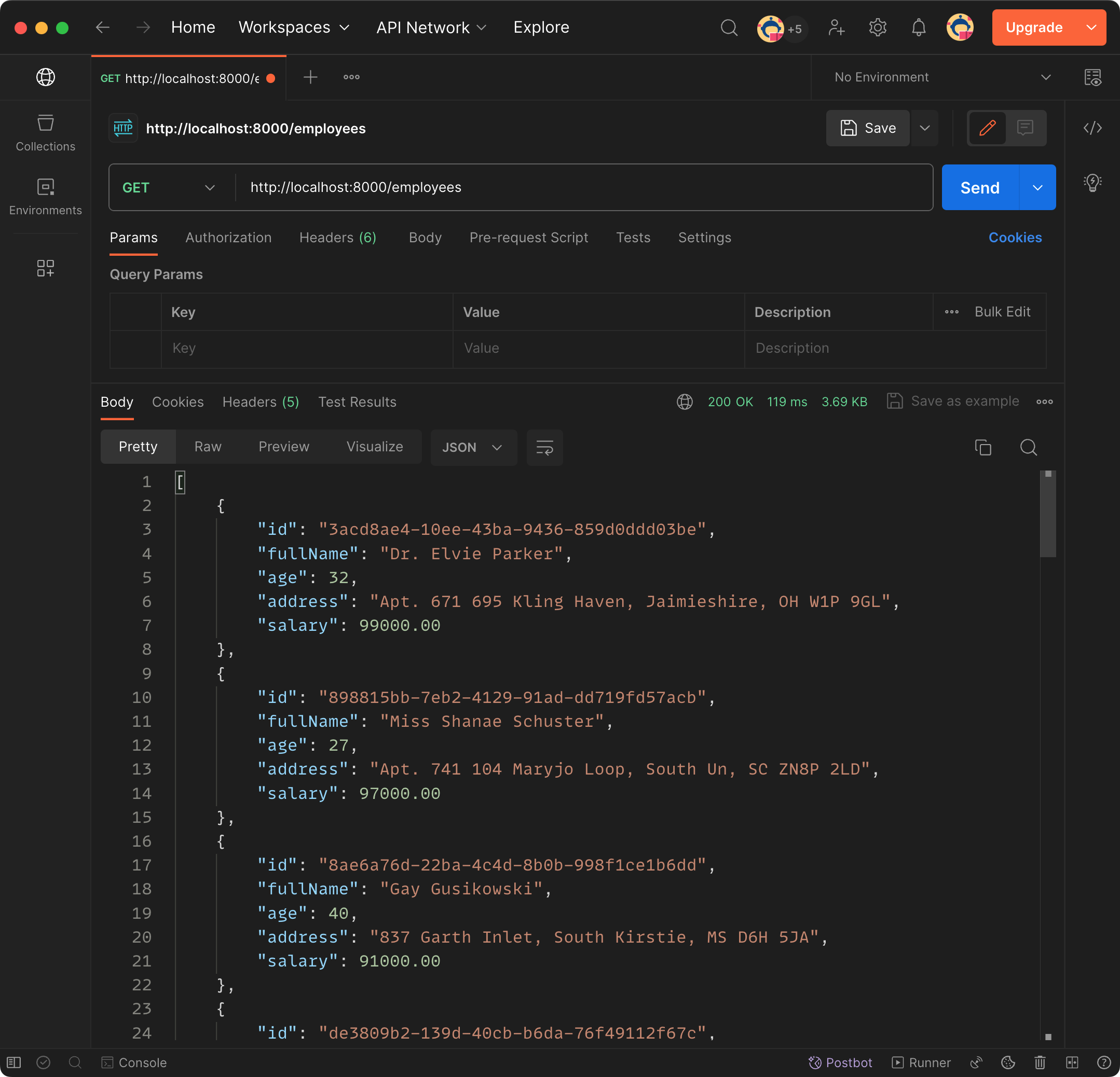The height and width of the screenshot is (1077, 1120).
Task: Switch to the Authorization tab
Action: coord(228,238)
